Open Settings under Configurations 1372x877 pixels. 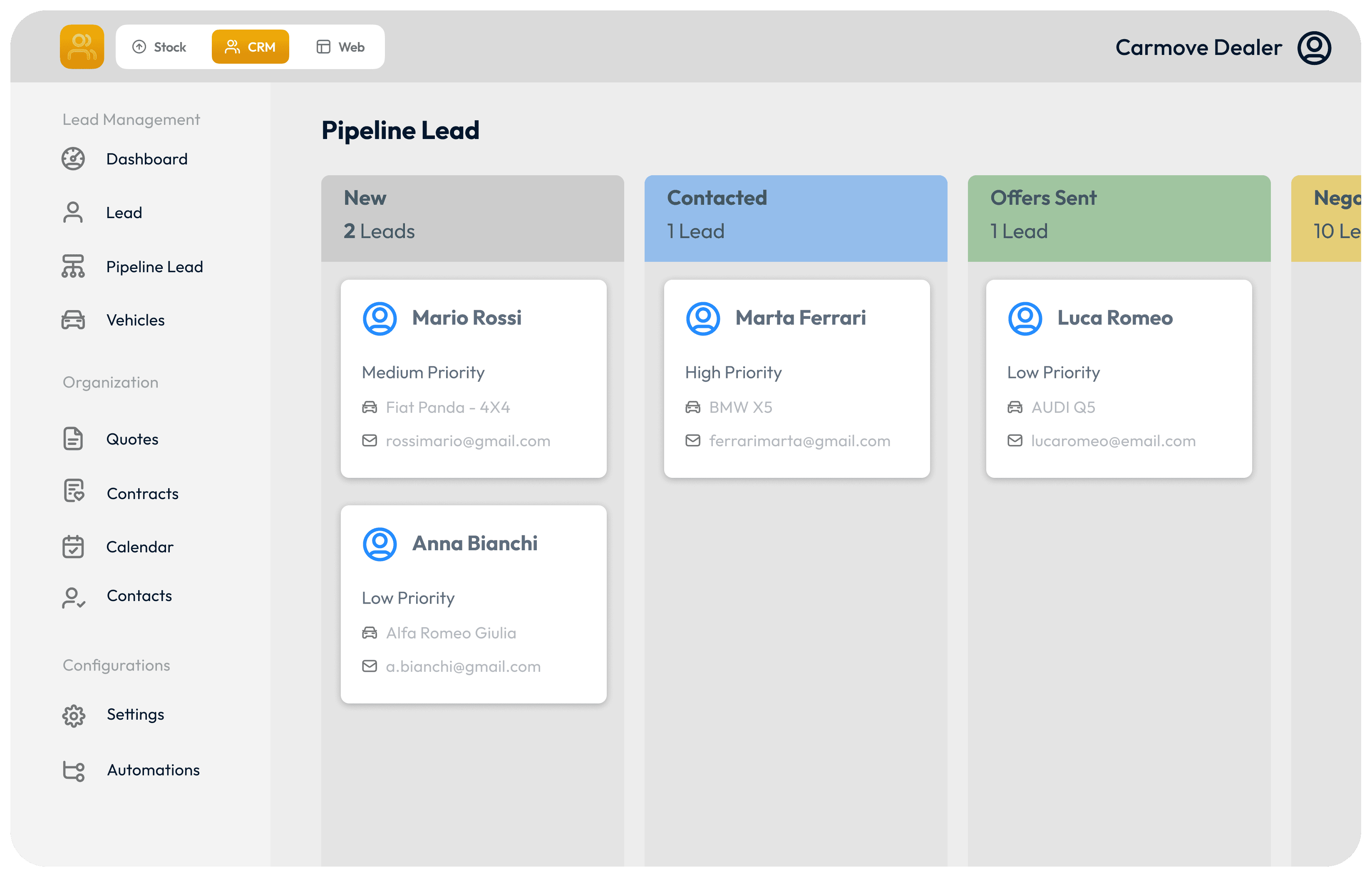point(136,715)
